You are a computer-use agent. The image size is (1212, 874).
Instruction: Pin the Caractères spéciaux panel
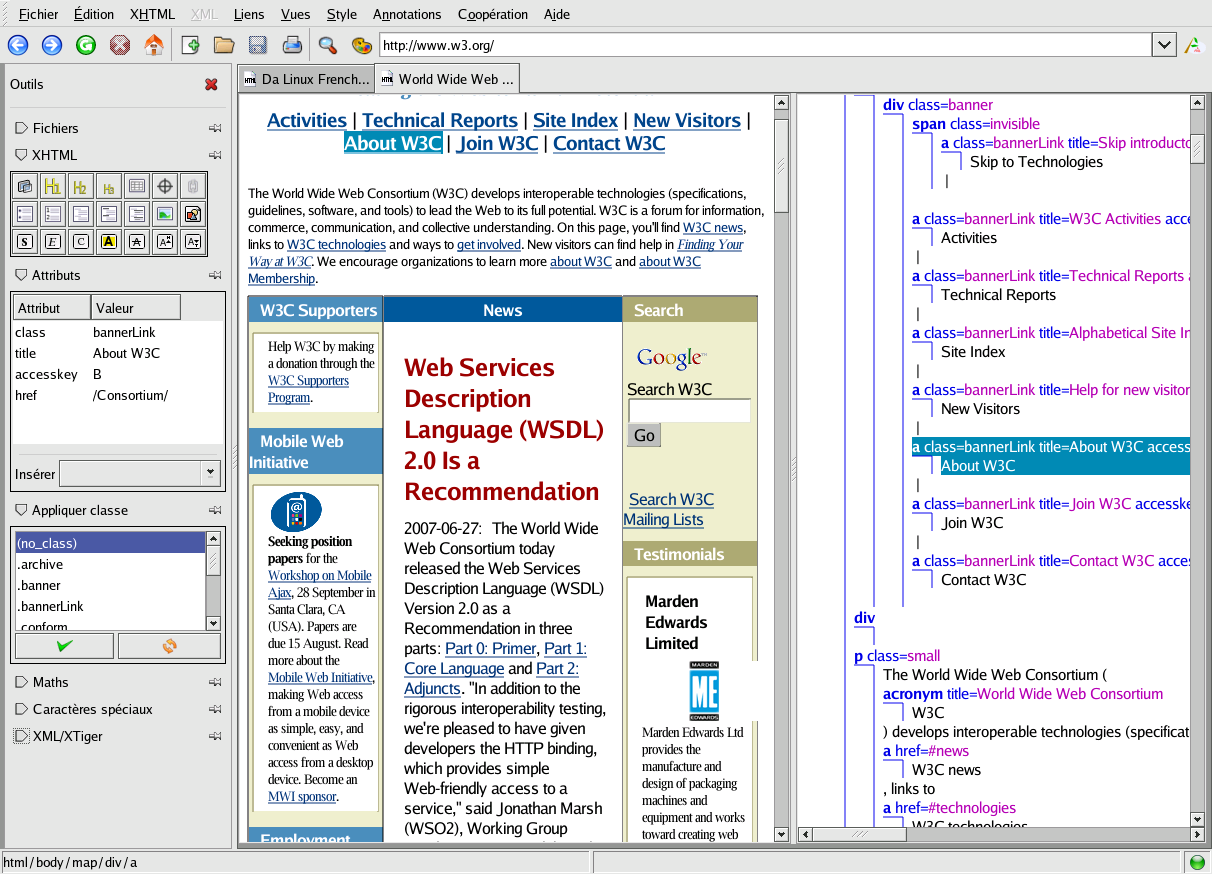click(214, 709)
